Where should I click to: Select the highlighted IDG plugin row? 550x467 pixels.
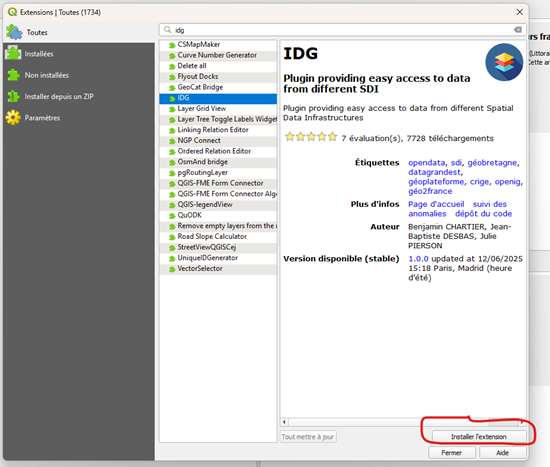pos(218,98)
